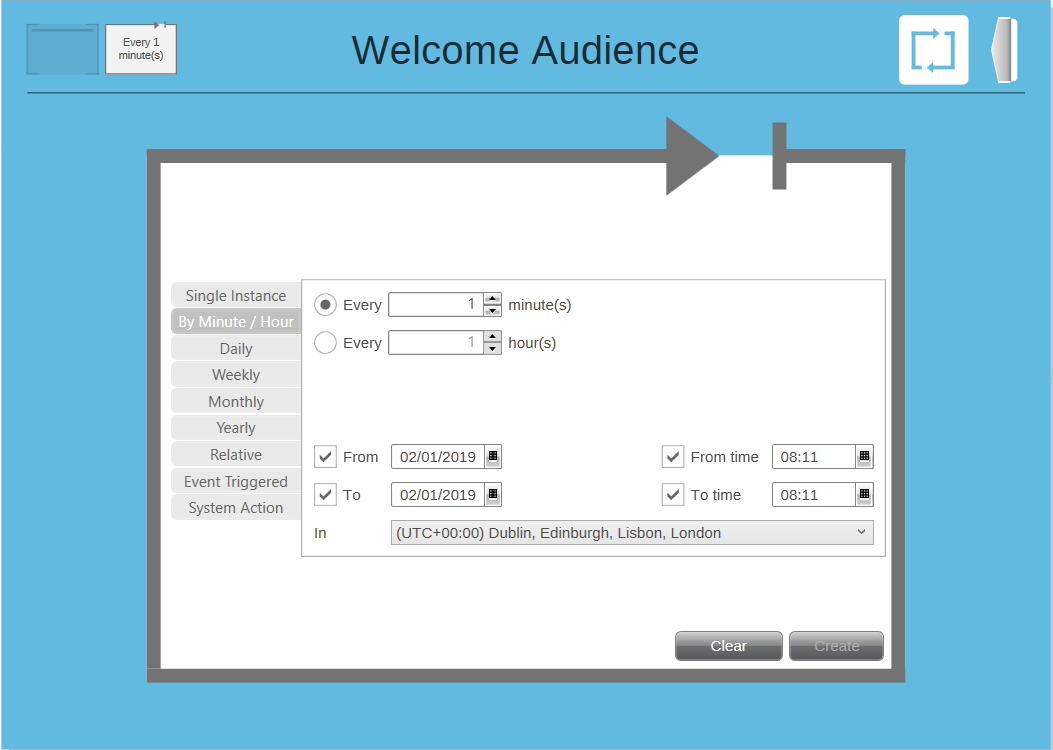Screen dimensions: 1053x750
Task: Switch to the Event Triggered tab
Action: pos(236,481)
